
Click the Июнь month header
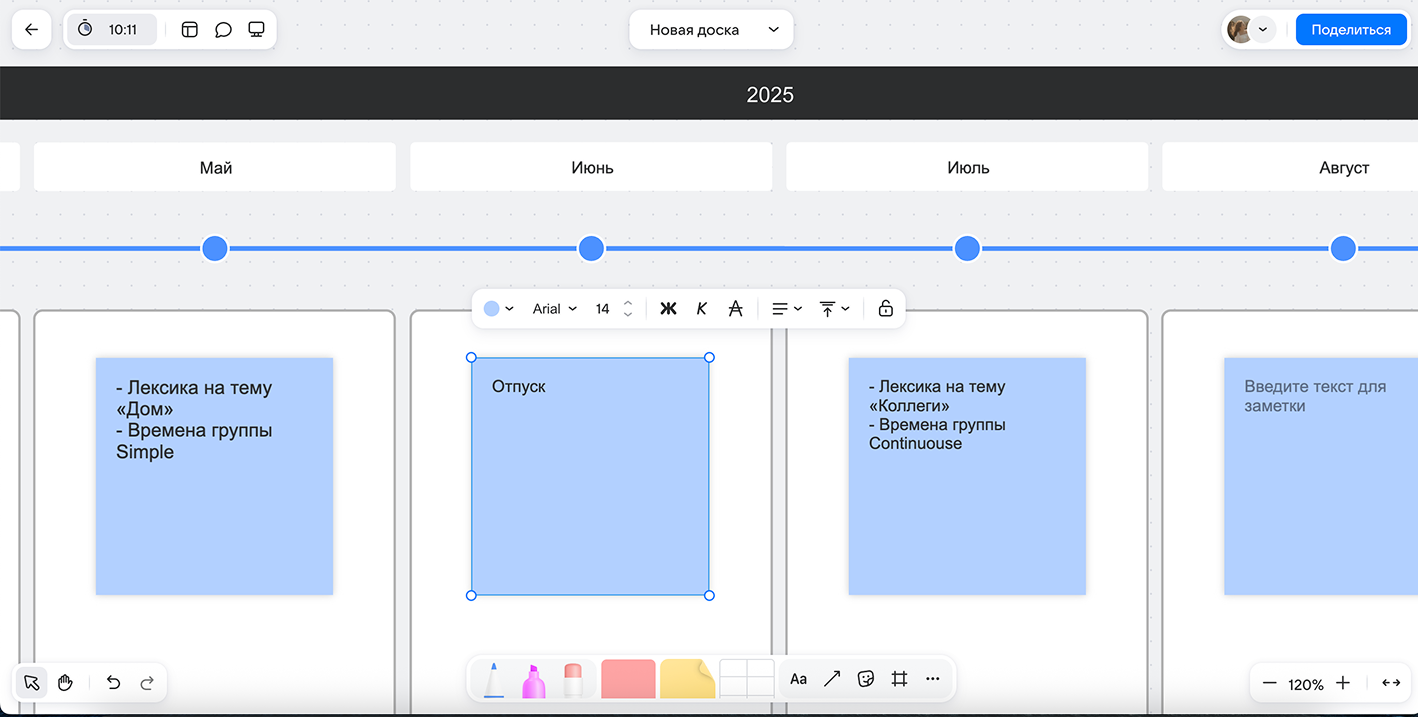click(591, 167)
